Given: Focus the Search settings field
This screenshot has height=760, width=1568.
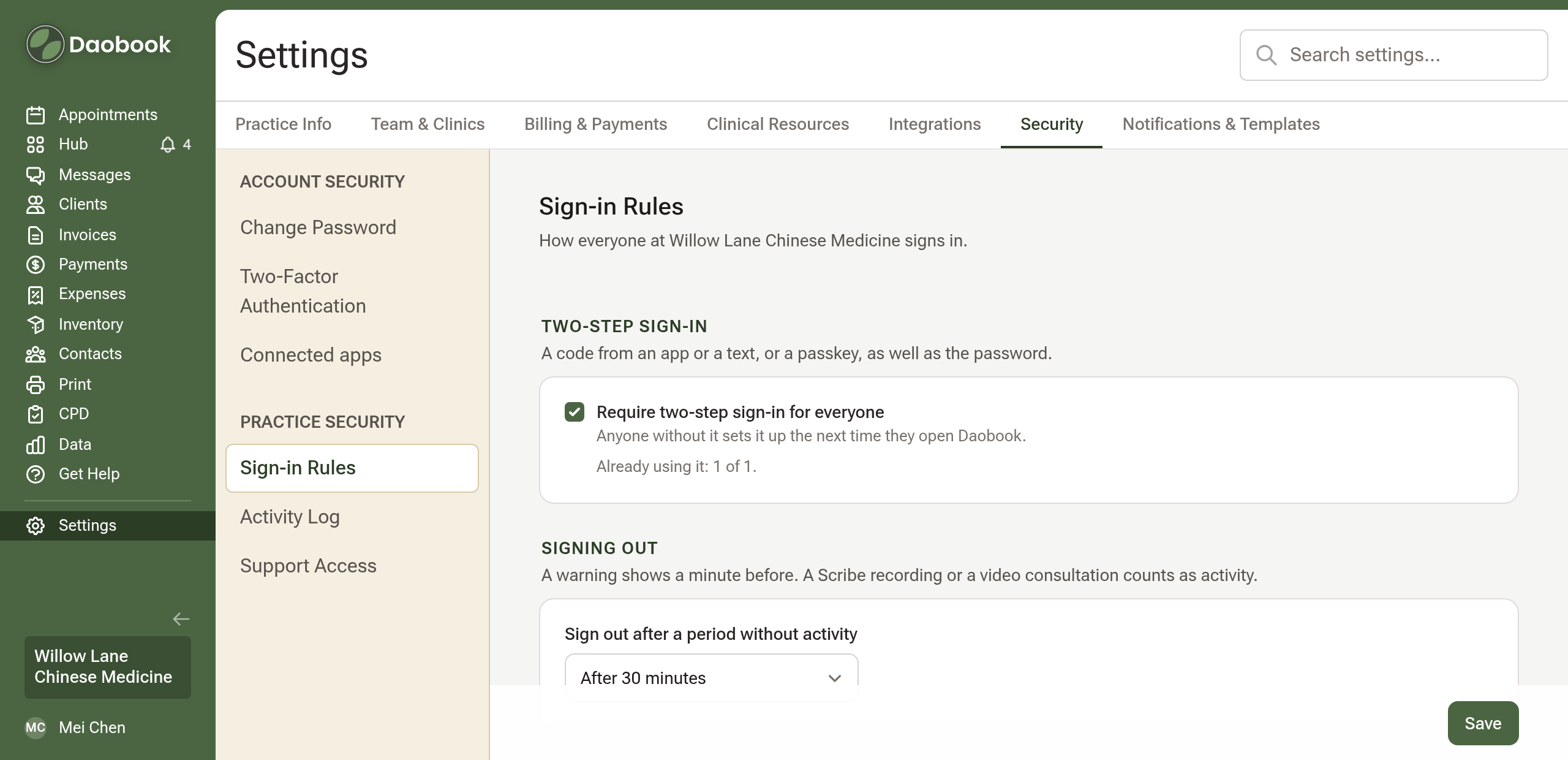Looking at the screenshot, I should (1393, 55).
